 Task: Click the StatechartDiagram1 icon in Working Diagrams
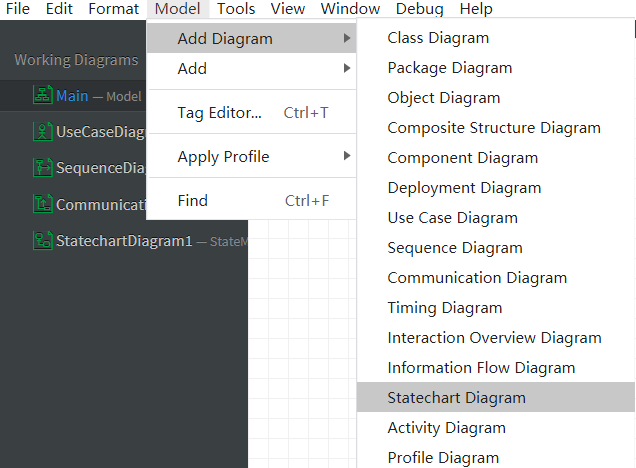[x=42, y=240]
